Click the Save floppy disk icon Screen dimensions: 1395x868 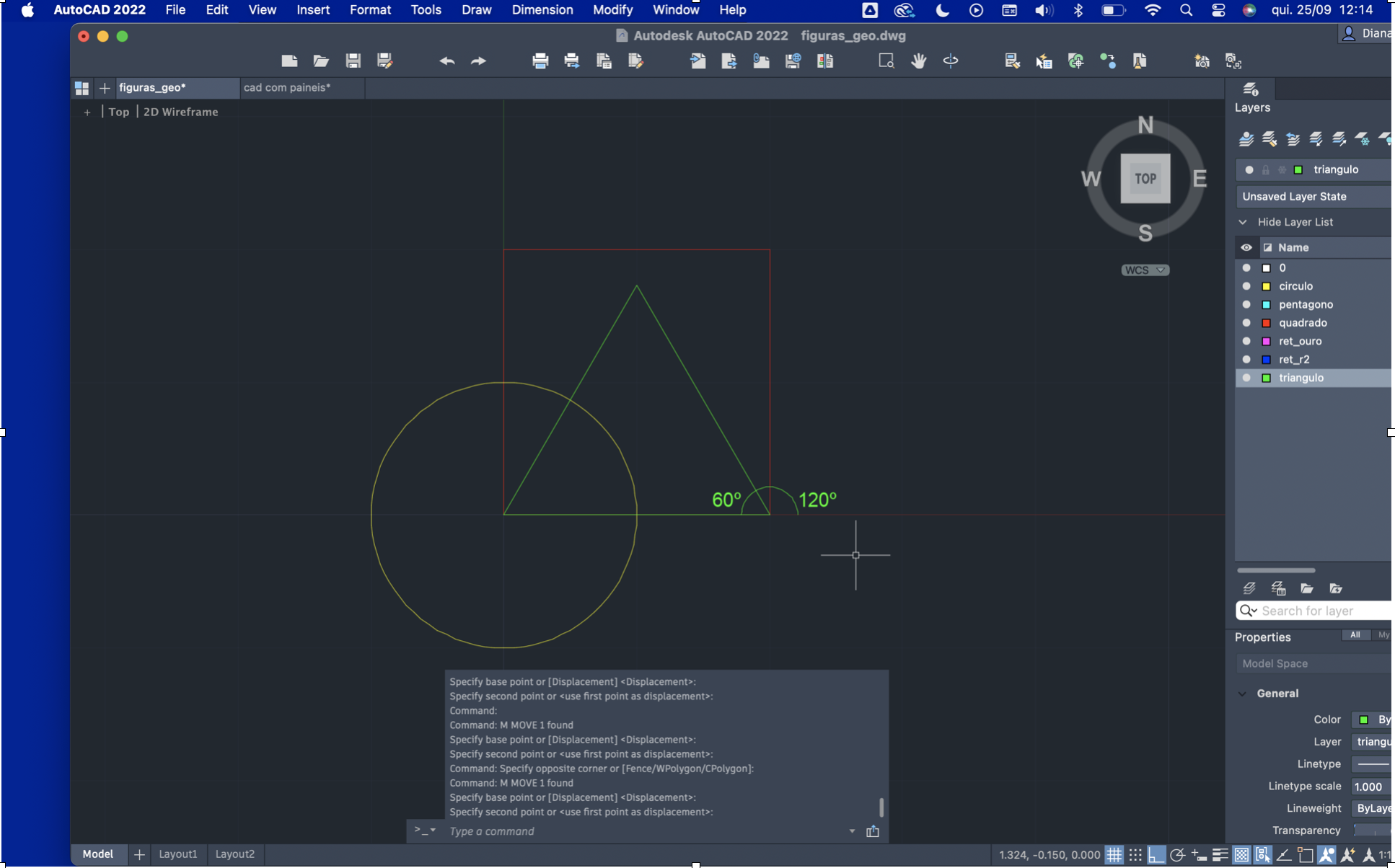(353, 61)
